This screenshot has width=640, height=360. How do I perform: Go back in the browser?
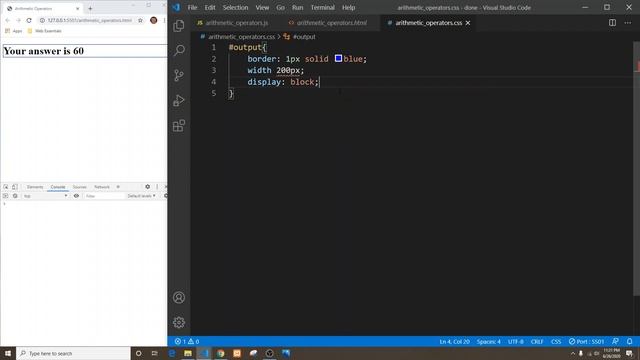point(7,20)
